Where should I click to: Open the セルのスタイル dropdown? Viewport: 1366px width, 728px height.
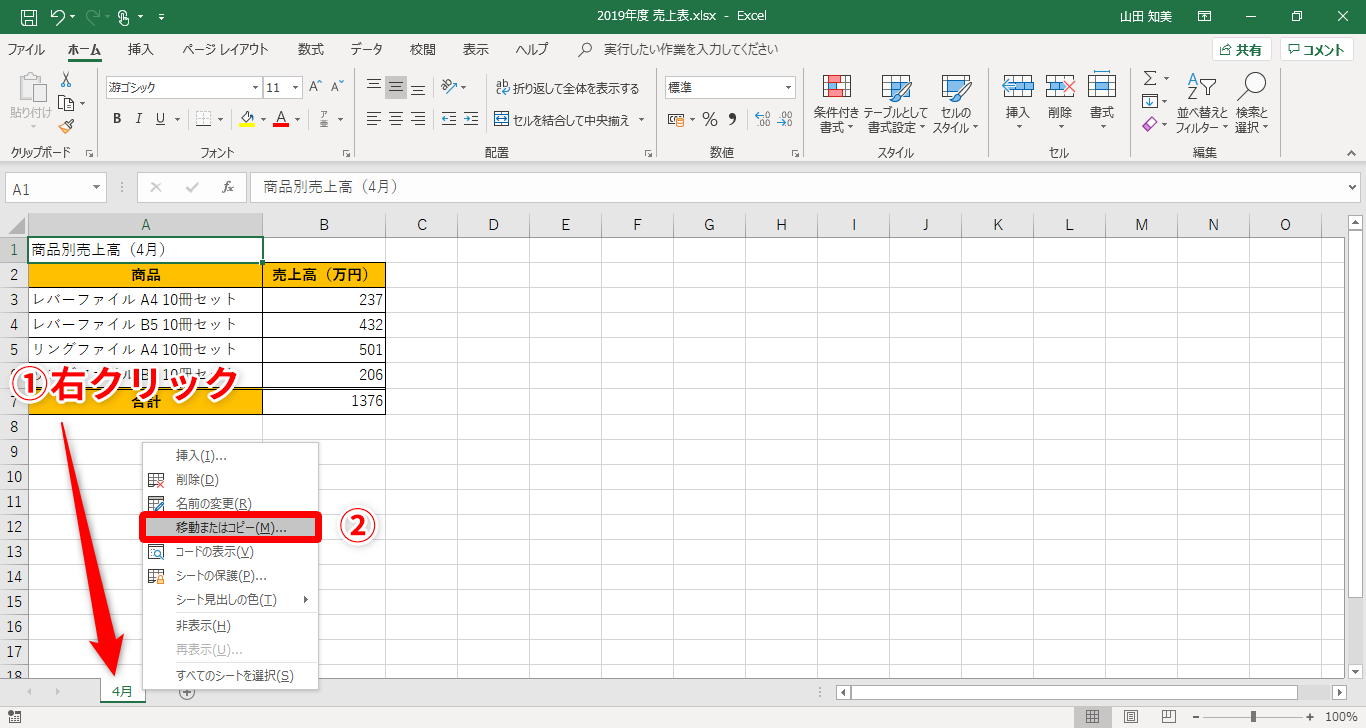tap(955, 102)
